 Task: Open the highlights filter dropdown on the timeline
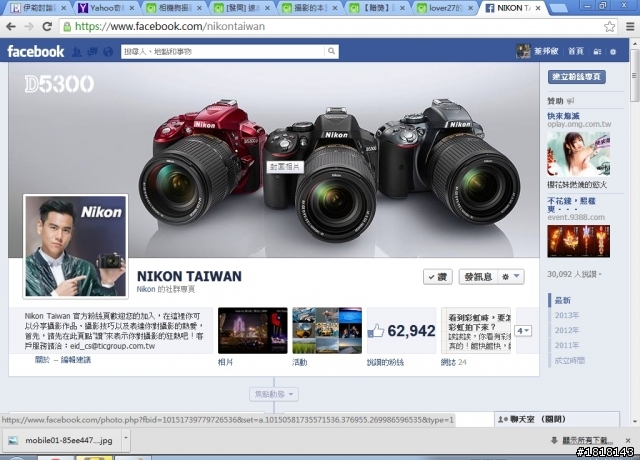tap(274, 394)
